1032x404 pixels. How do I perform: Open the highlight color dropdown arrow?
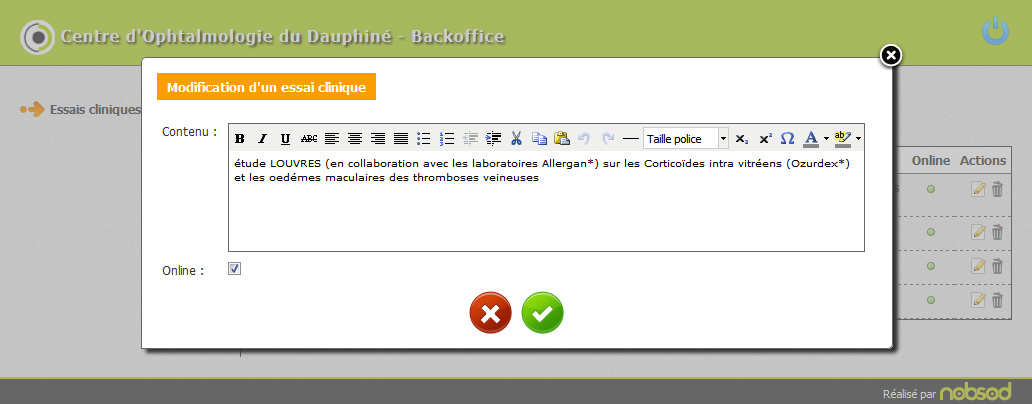click(x=858, y=139)
